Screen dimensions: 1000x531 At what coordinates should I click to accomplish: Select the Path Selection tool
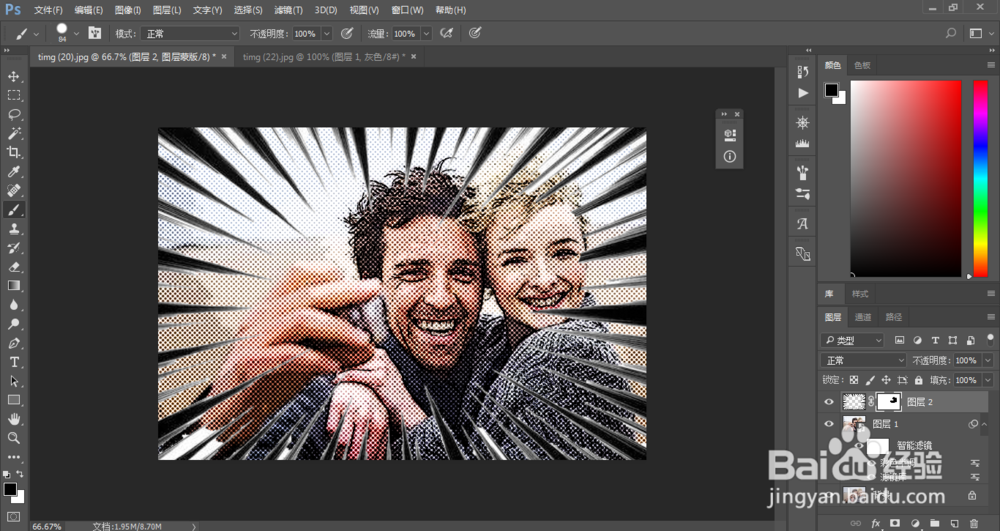13,381
